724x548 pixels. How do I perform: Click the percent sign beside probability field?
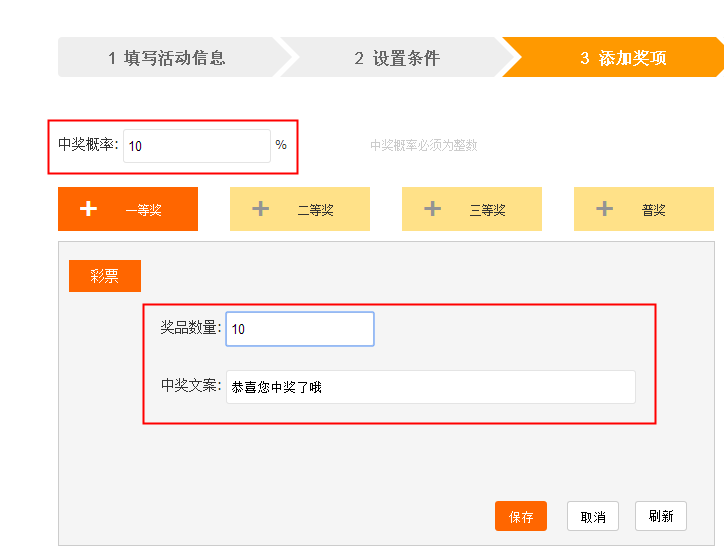click(281, 145)
